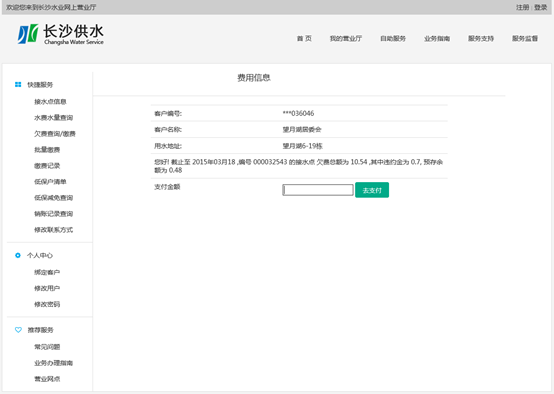Click the 客户名称 label
The image size is (554, 394).
pos(168,130)
